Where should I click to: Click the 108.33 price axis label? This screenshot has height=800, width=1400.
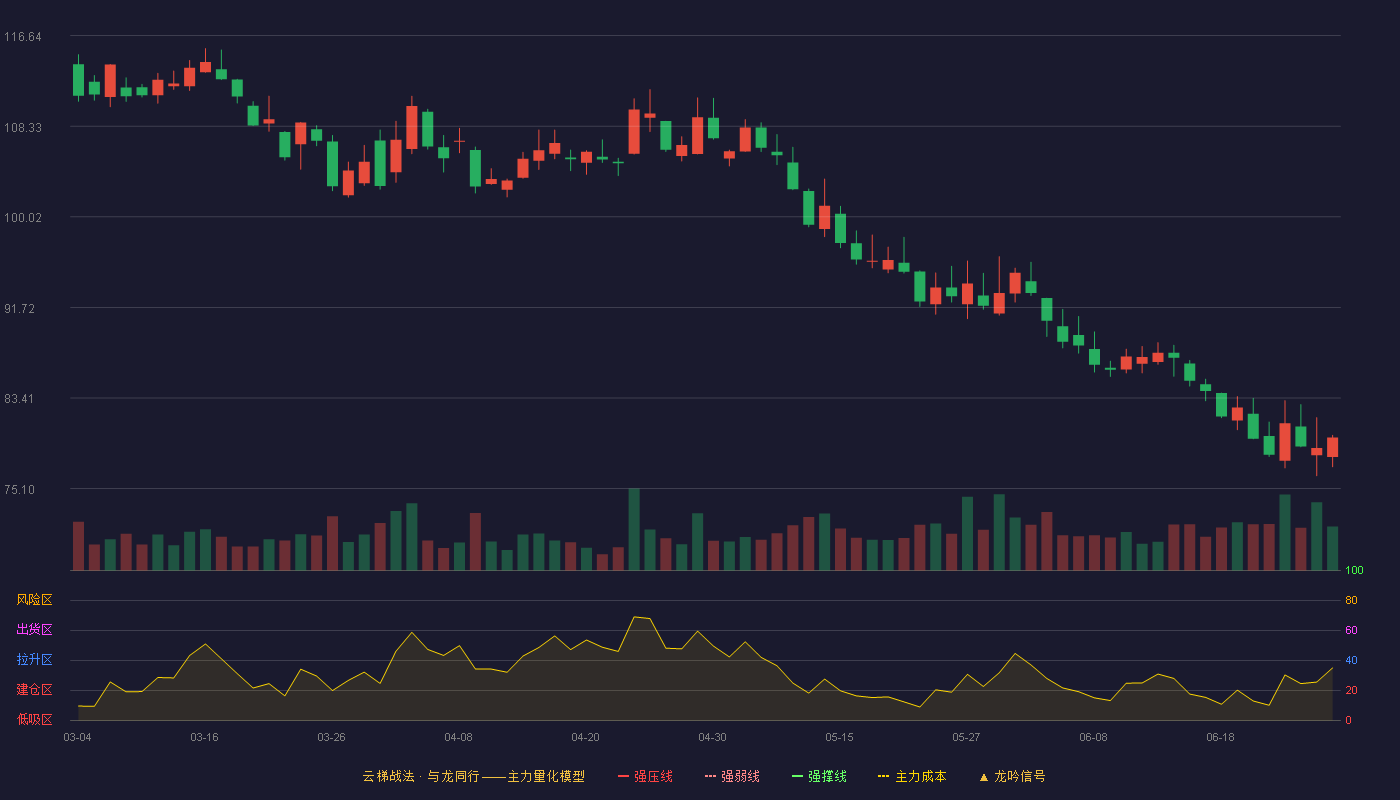pos(23,128)
